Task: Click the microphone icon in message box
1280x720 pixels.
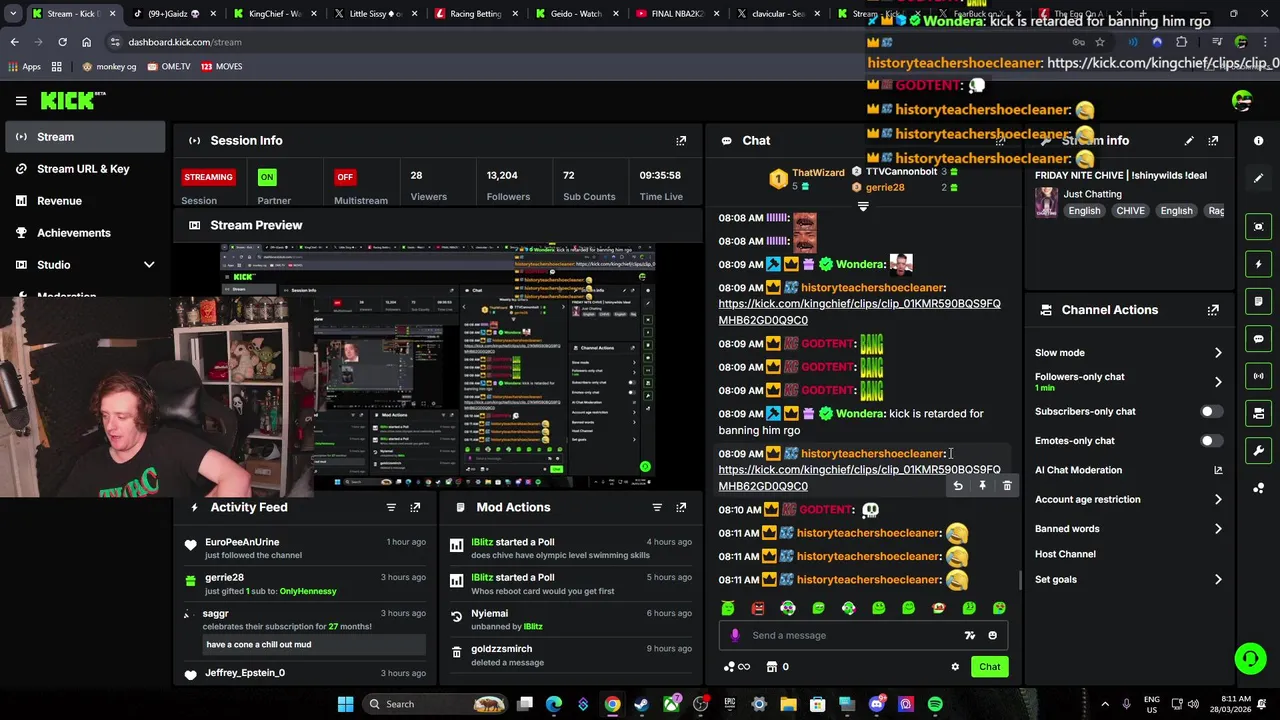Action: pyautogui.click(x=735, y=635)
